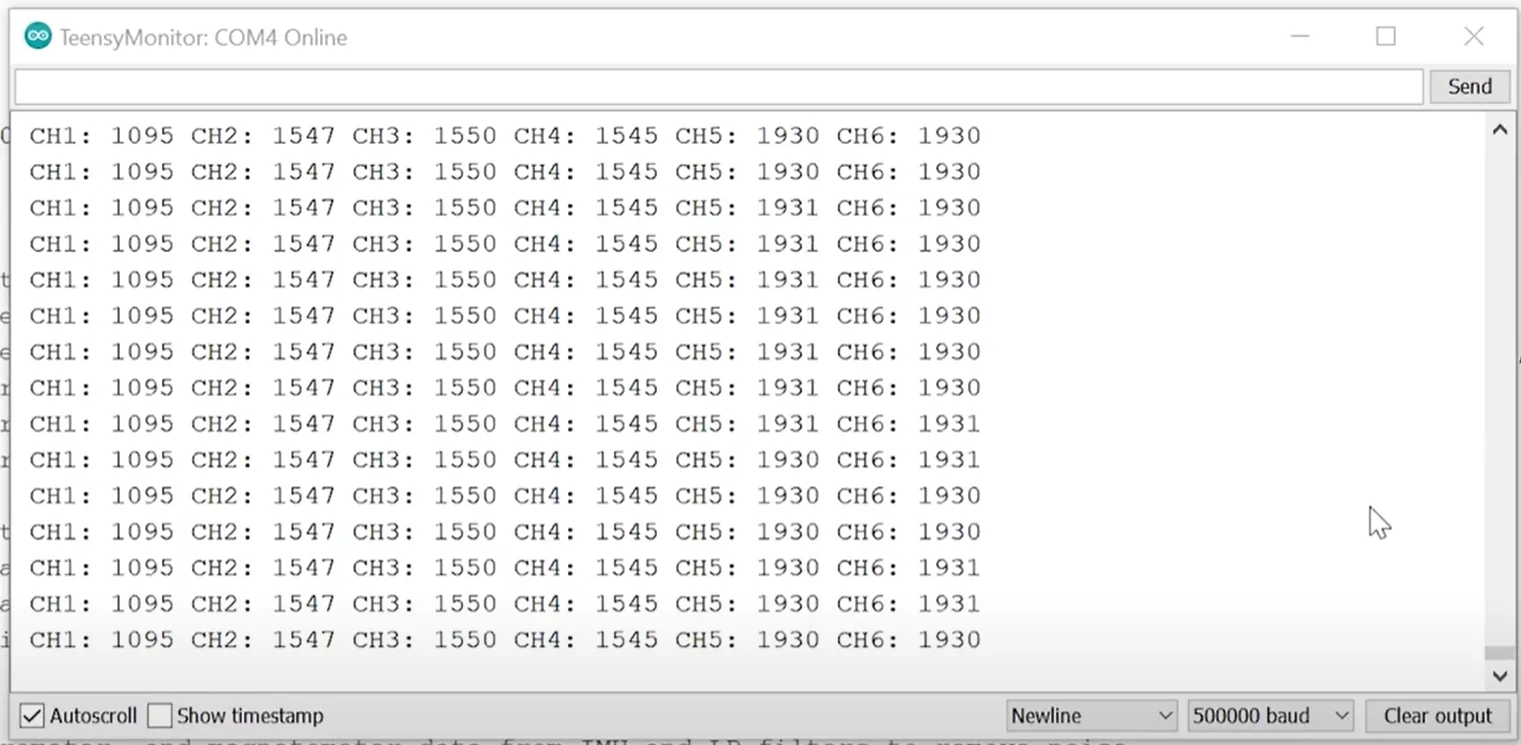Click the first output line showing CH5: 1931

505,208
